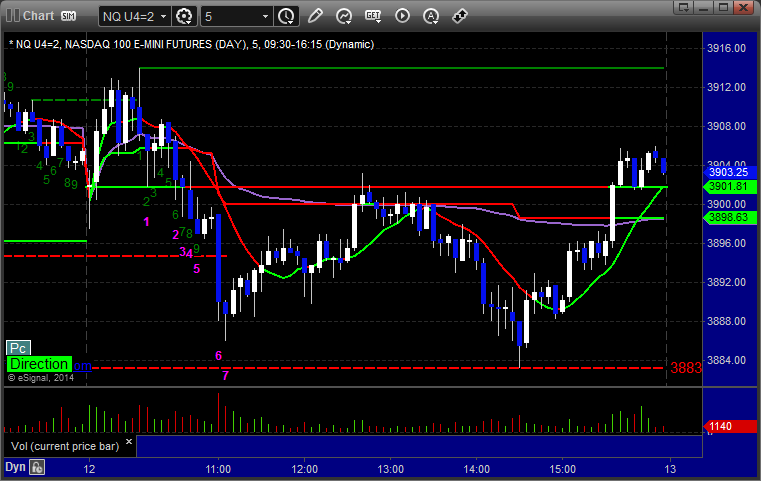Click the SIM mode badge

point(68,16)
